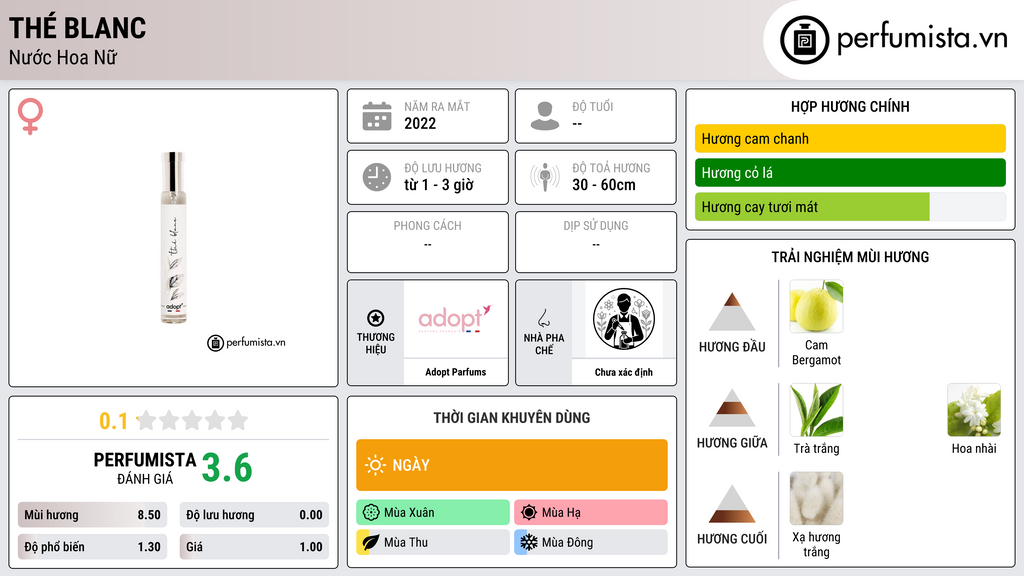Open the Trà trắng note image
The width and height of the screenshot is (1024, 576).
[x=816, y=409]
